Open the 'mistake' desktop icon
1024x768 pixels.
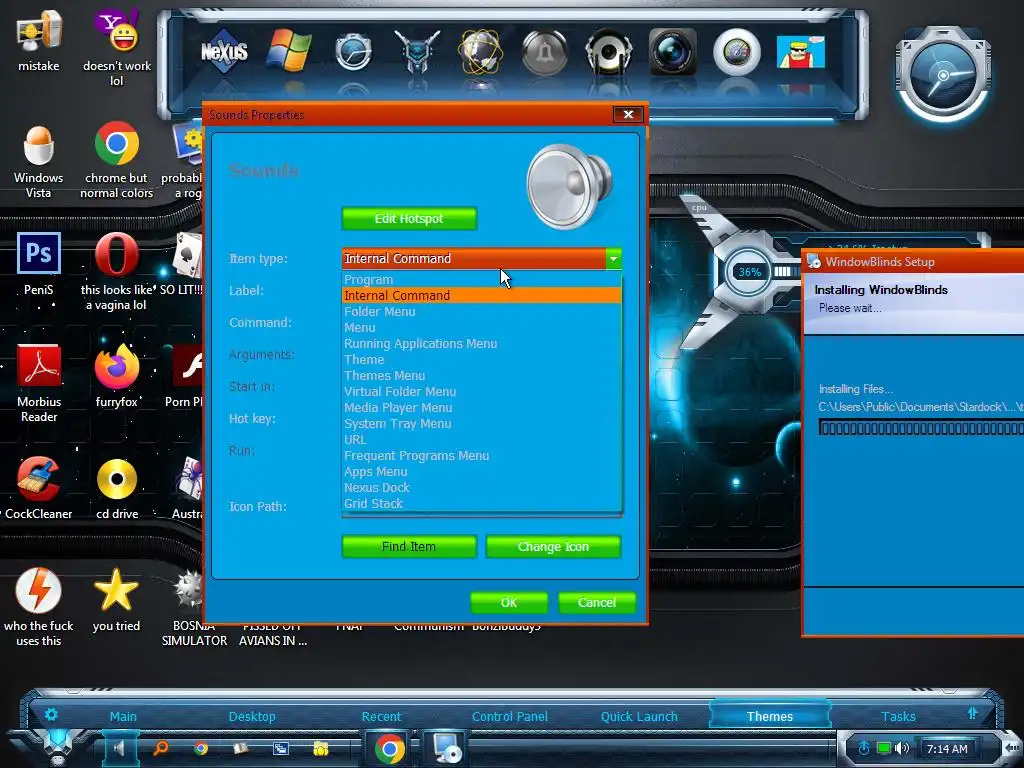[39, 40]
